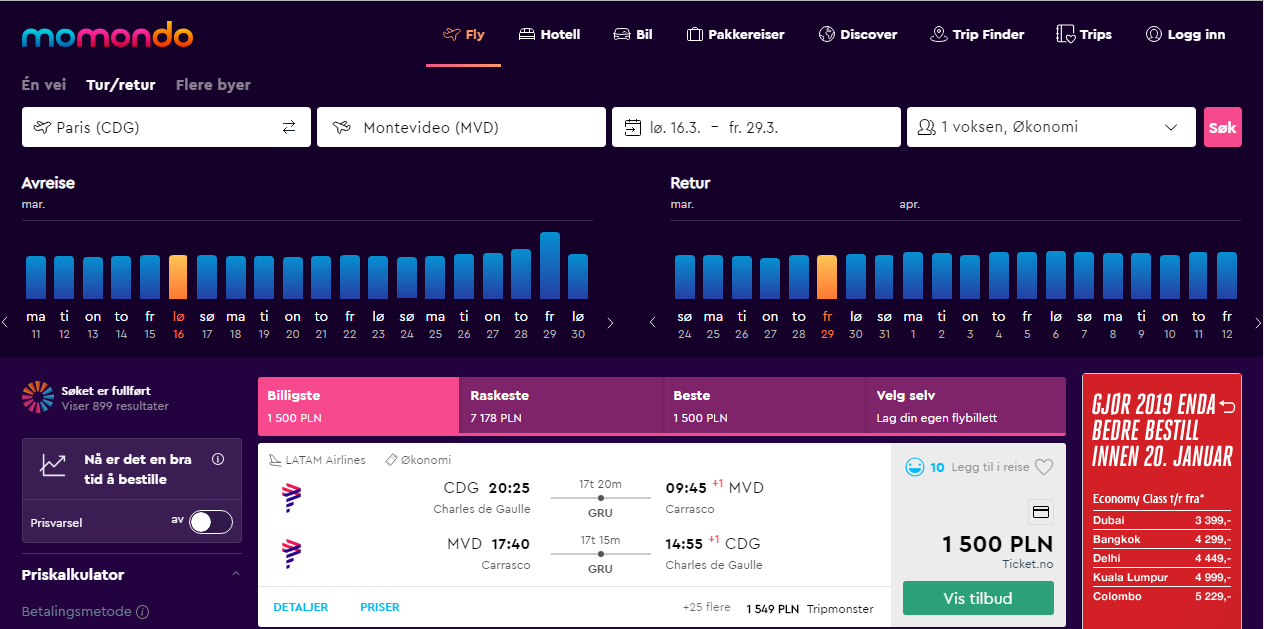Open the Fly tab
Screen dimensions: 1264x629
pos(464,34)
